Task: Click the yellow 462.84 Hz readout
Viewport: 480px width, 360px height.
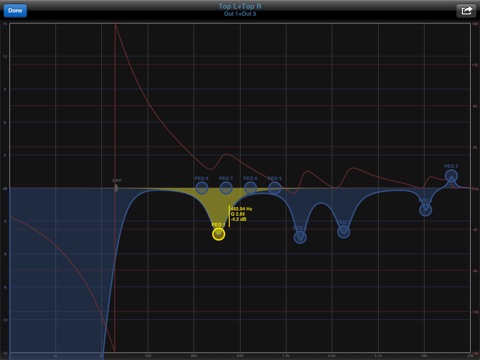Action: pos(241,209)
